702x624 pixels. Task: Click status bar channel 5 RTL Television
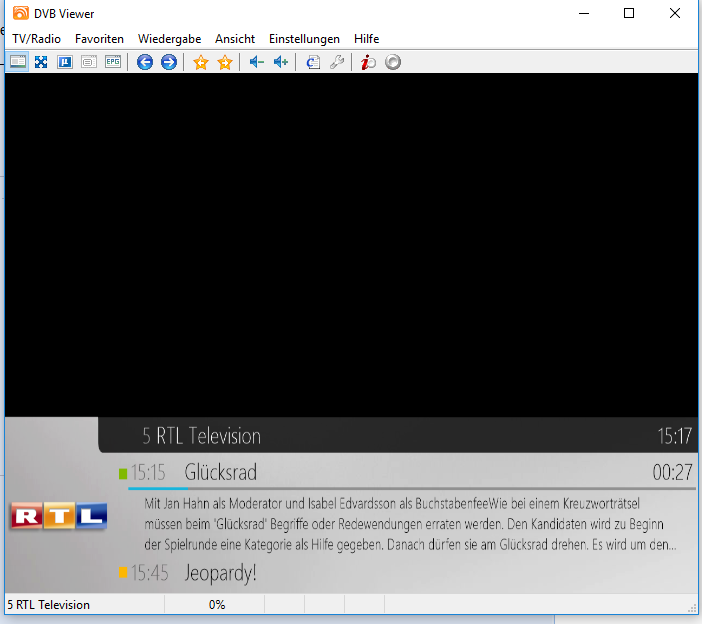[48, 605]
